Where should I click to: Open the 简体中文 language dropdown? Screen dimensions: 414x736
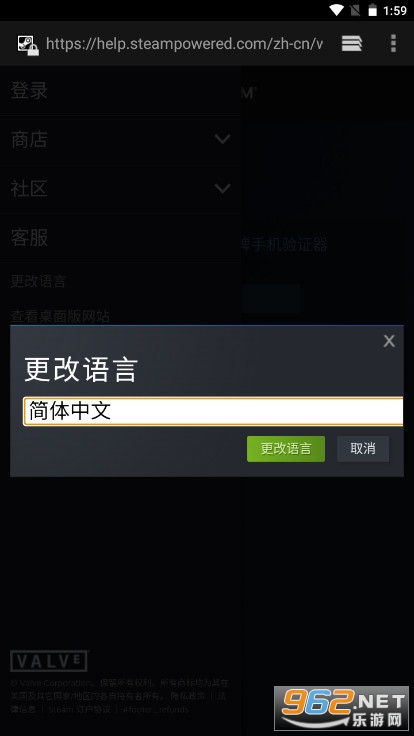pos(214,411)
